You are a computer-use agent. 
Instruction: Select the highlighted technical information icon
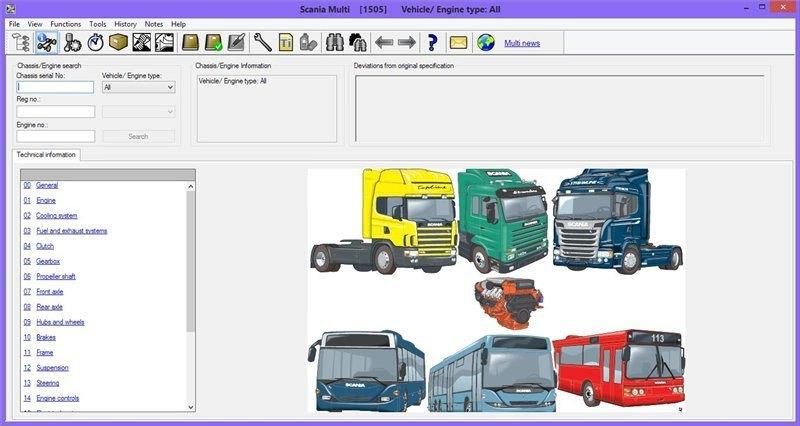[46, 43]
